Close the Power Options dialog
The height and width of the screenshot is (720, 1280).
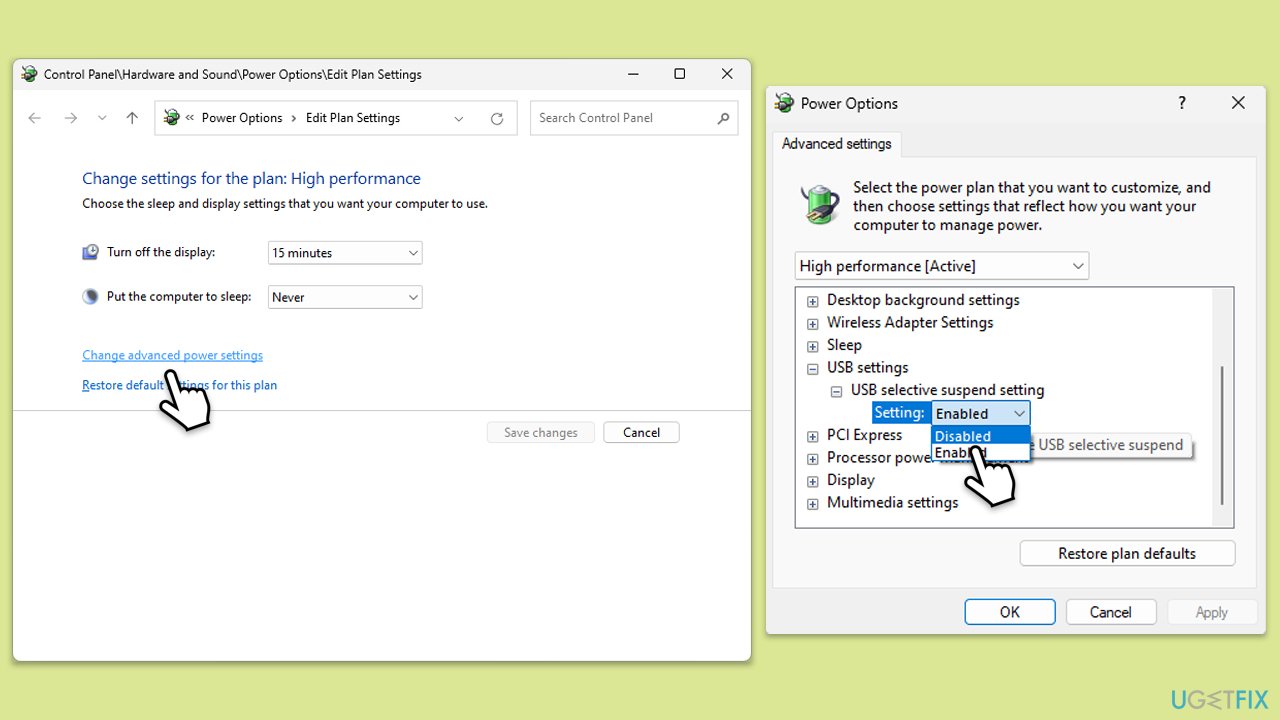1238,103
